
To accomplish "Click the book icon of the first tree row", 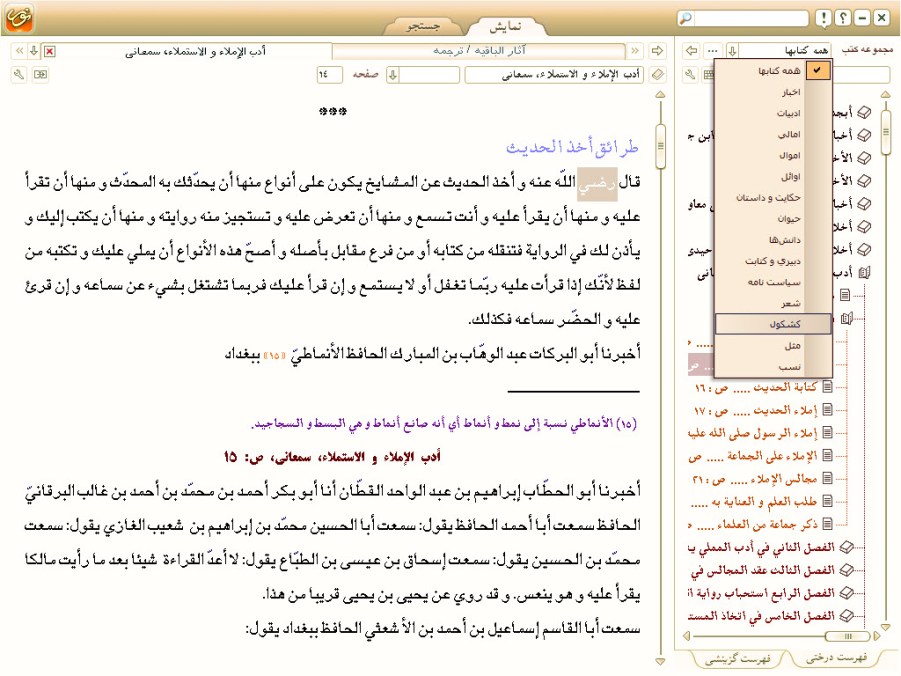I will [864, 112].
